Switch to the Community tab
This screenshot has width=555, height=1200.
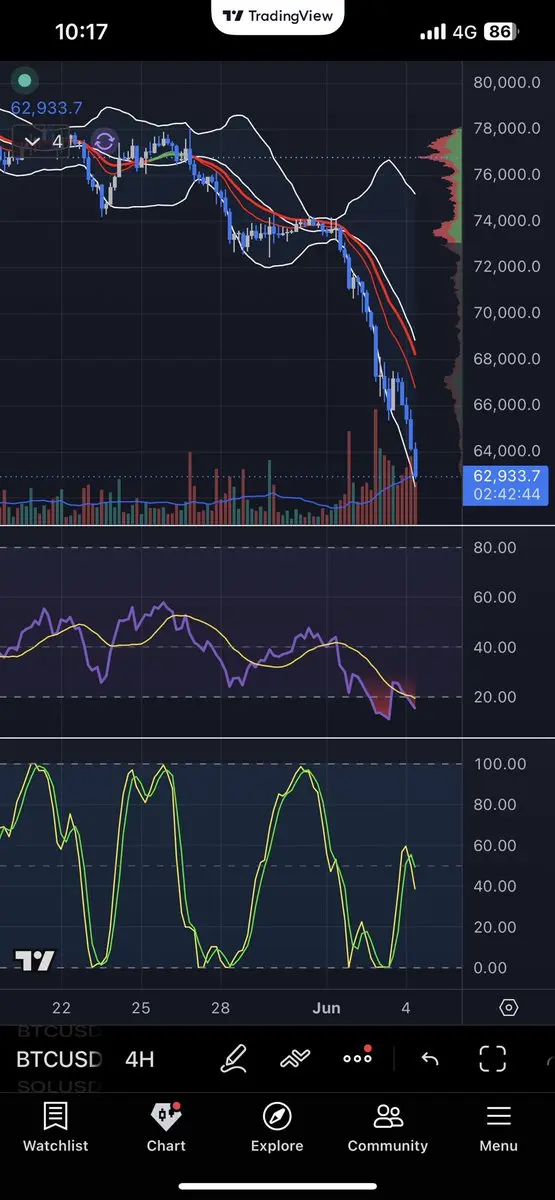[x=388, y=1128]
